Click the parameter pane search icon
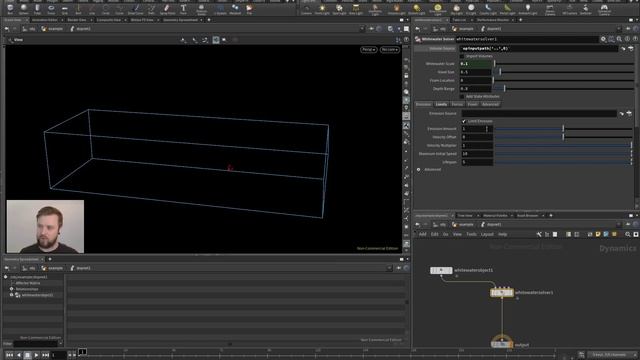The image size is (640, 360). pyautogui.click(x=619, y=39)
